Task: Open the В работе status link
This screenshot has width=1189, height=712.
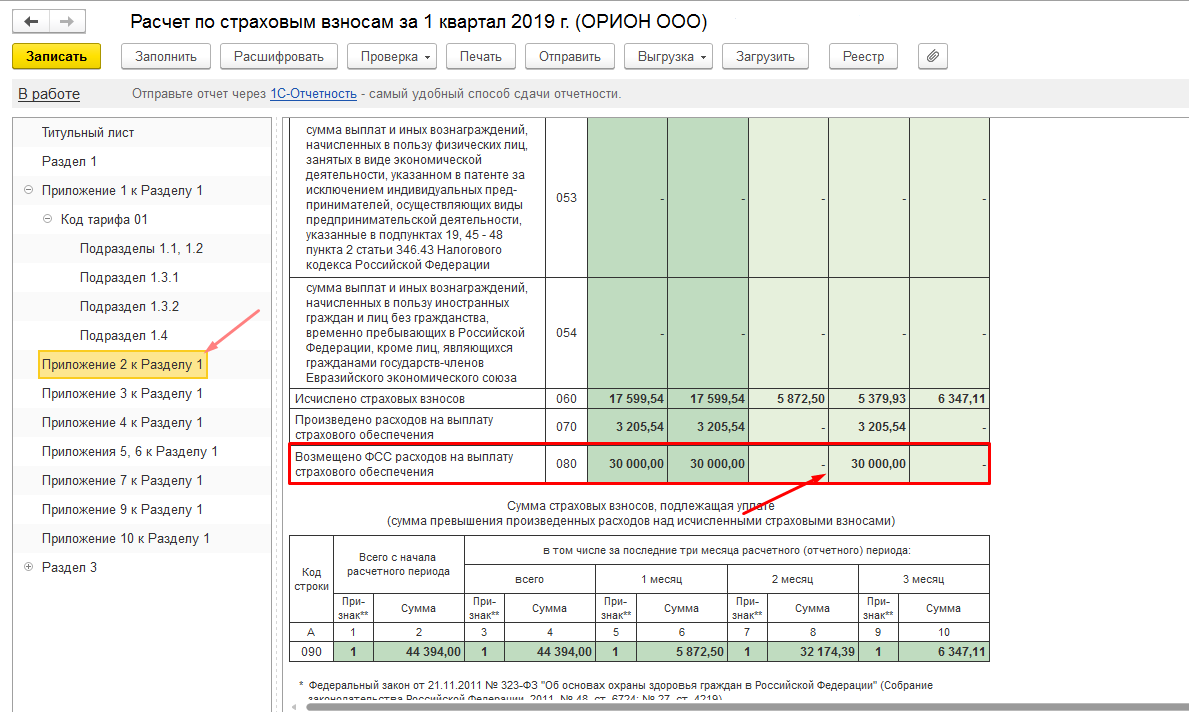Action: click(49, 94)
